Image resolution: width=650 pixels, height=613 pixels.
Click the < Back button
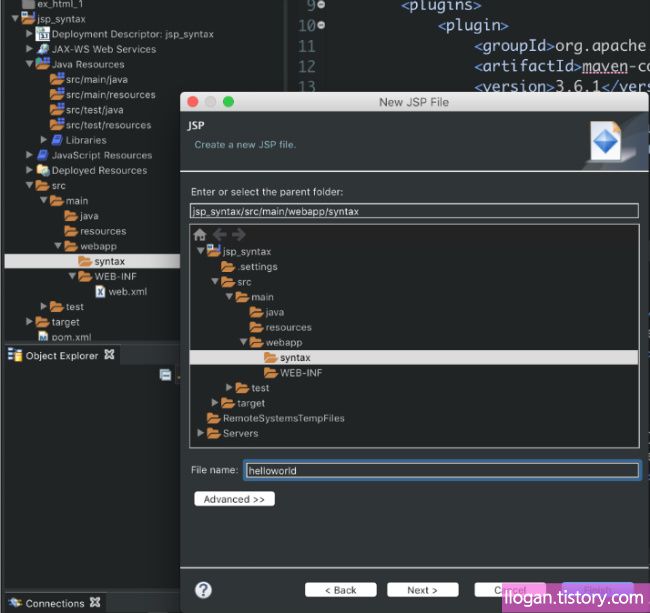pyautogui.click(x=341, y=590)
